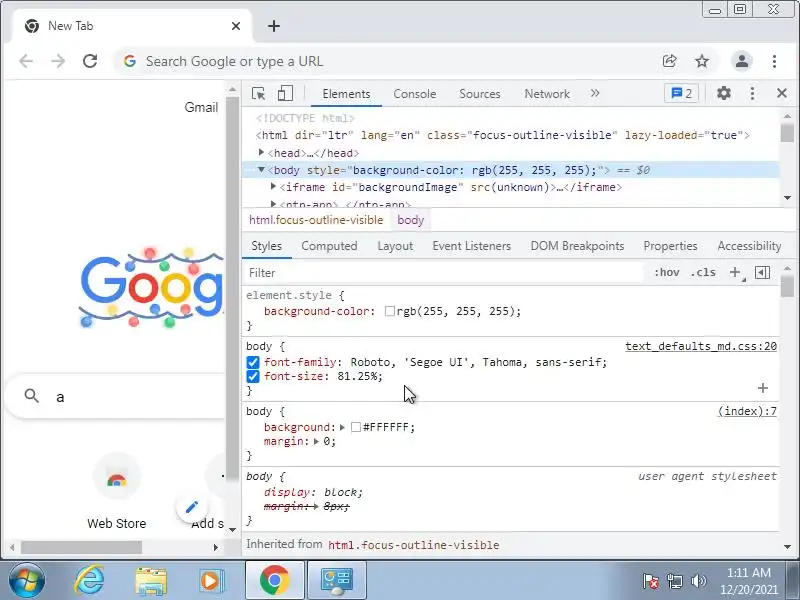The image size is (800, 600).
Task: Open the Accessibility tab
Action: [x=749, y=246]
